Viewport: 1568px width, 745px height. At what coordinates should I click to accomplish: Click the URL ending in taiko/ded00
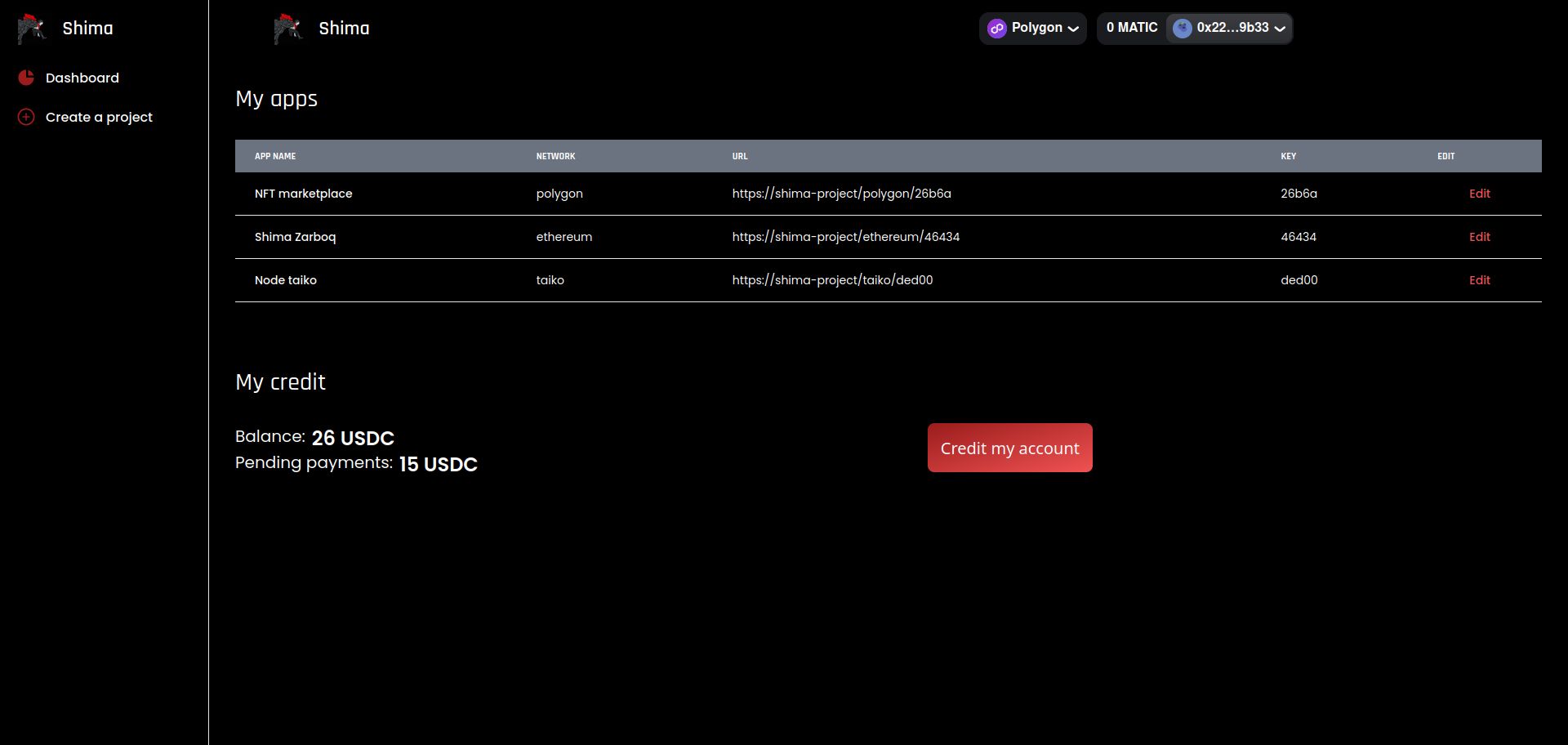click(832, 280)
